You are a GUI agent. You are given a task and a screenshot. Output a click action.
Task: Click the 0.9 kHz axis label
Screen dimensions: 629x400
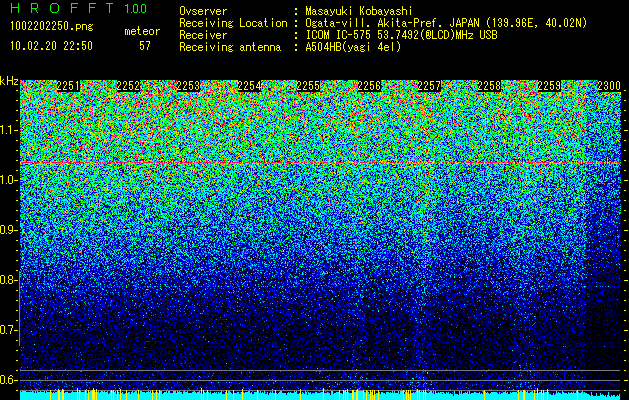point(9,230)
